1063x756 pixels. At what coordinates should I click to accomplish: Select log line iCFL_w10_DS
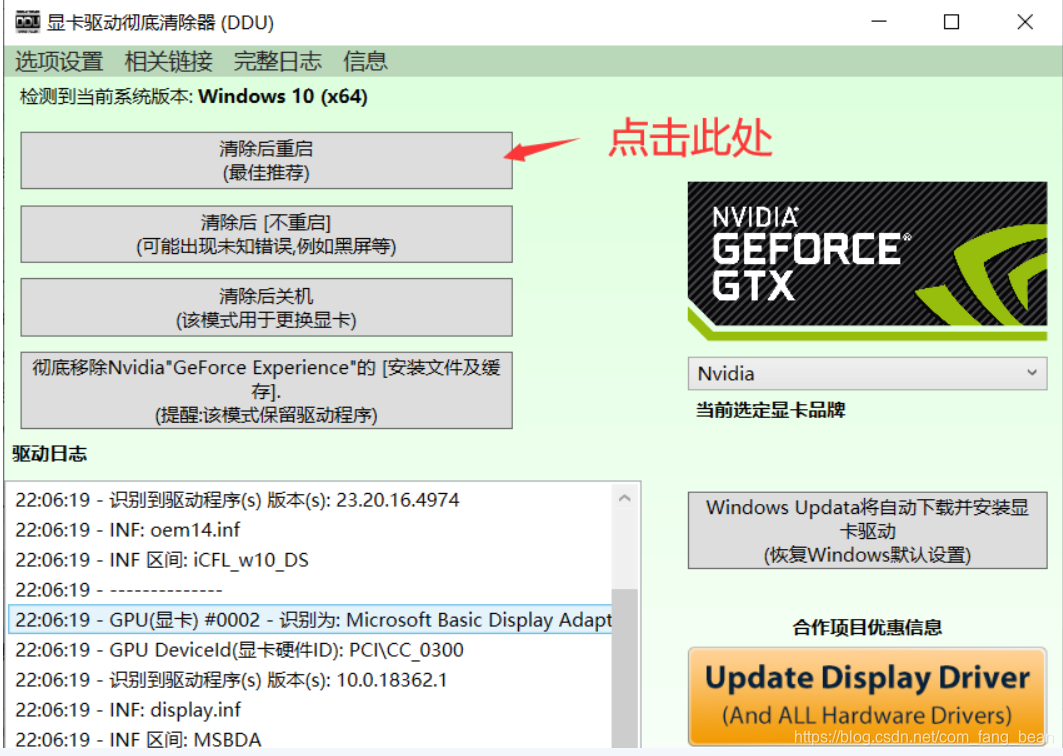(310, 560)
